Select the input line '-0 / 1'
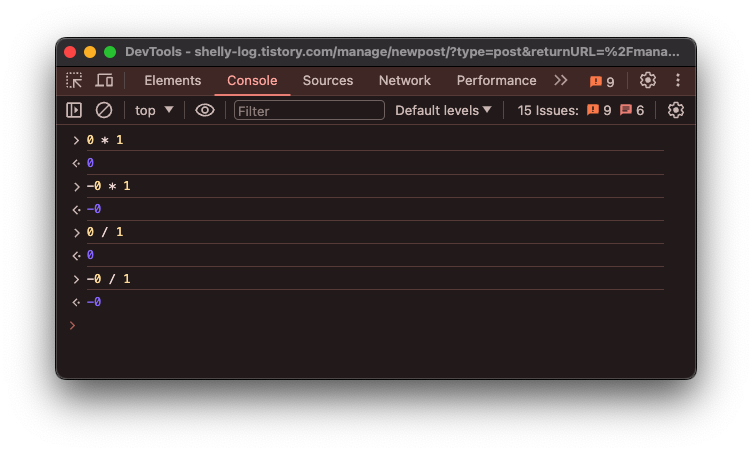The height and width of the screenshot is (453, 752). pos(108,279)
